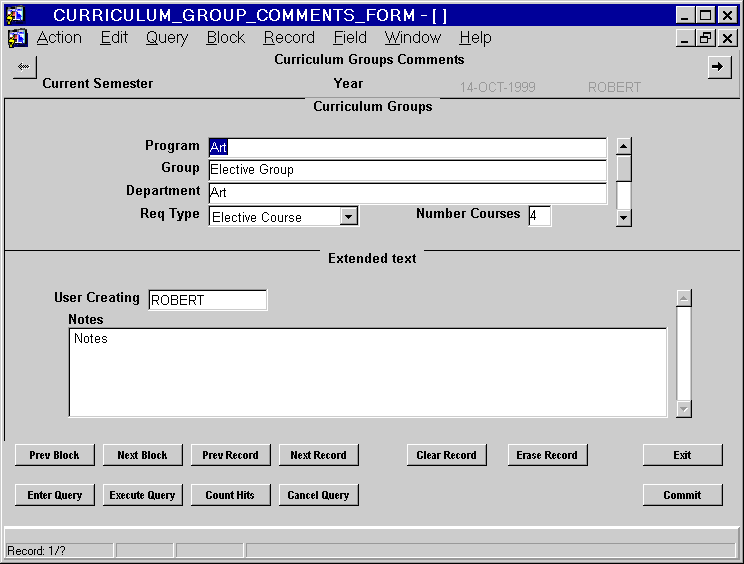Click the Exit button

point(682,455)
